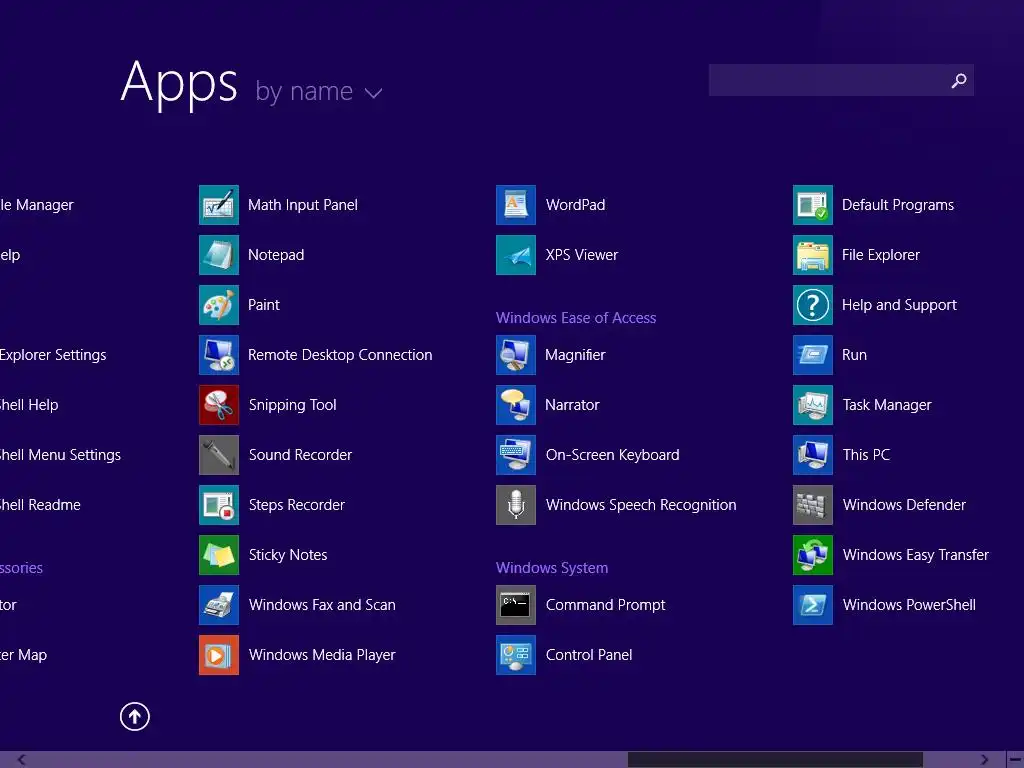
Task: Open the Command Prompt icon
Action: [516, 605]
